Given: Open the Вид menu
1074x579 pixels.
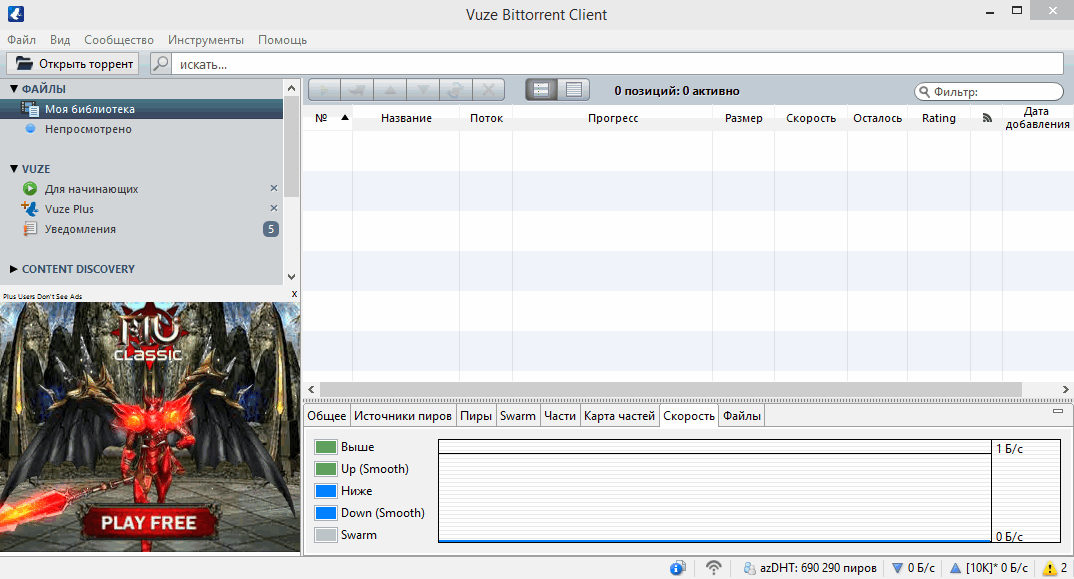Looking at the screenshot, I should point(60,40).
